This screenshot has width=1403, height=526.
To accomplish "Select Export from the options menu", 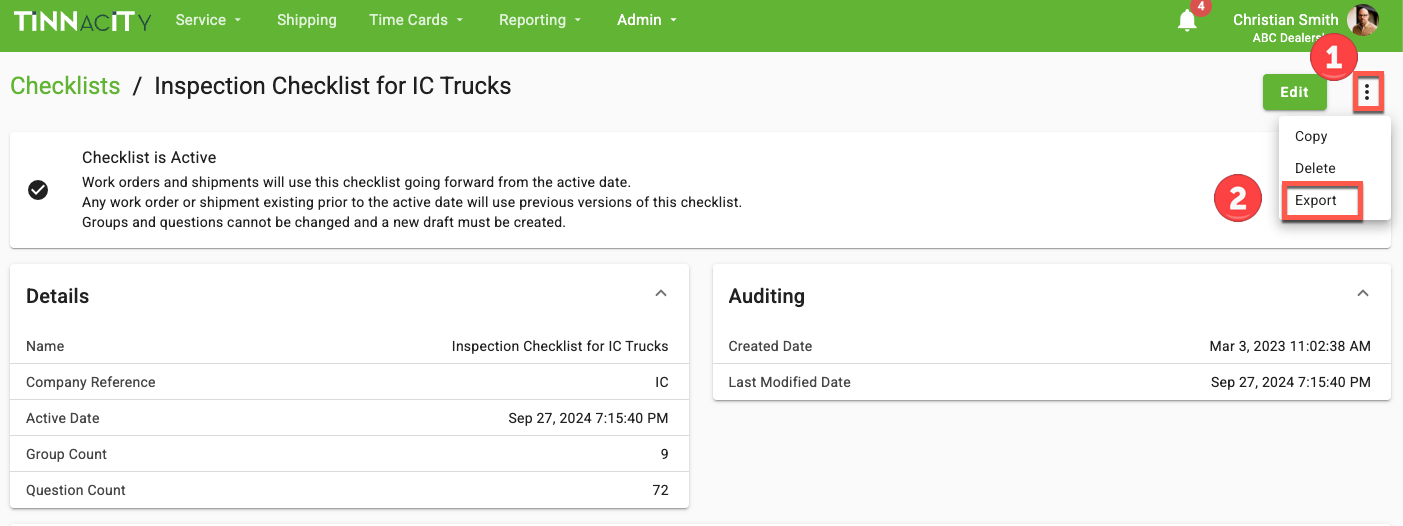I will [x=1316, y=200].
